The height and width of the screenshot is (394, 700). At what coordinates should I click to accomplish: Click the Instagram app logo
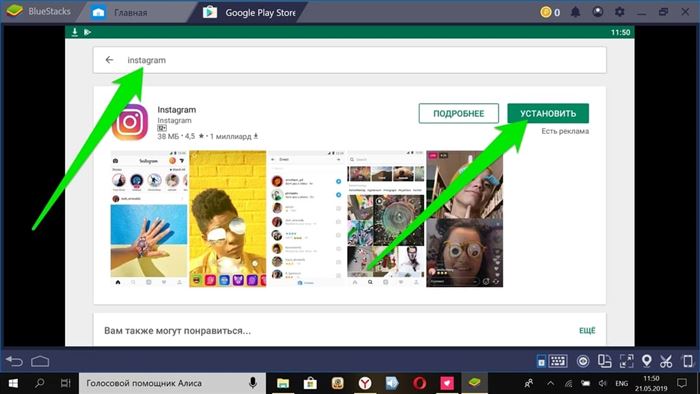(130, 122)
